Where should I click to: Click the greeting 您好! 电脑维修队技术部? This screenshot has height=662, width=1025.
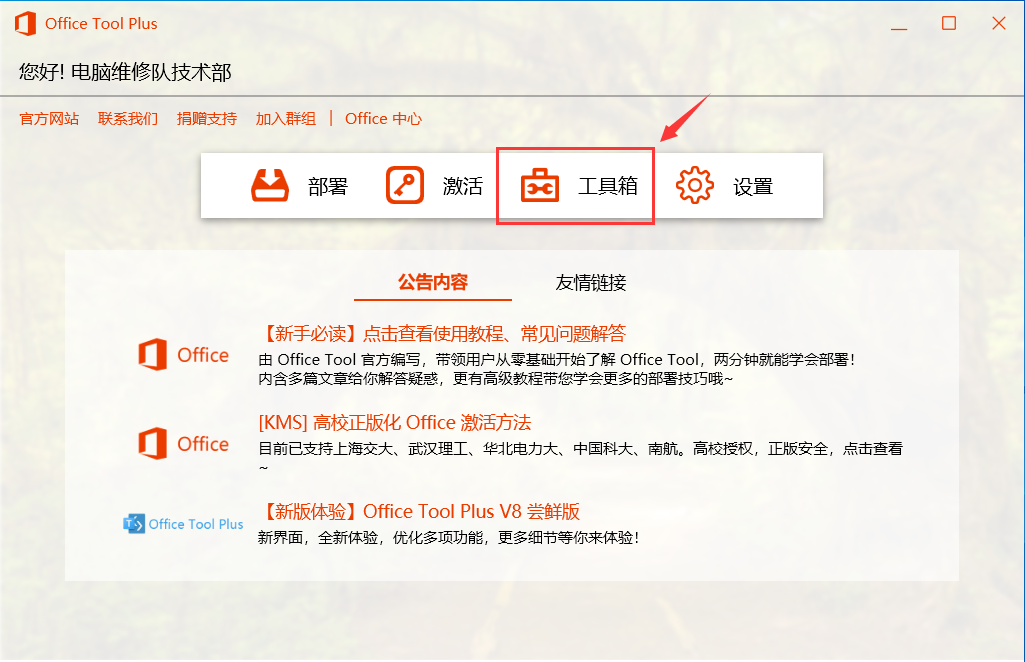[x=125, y=72]
